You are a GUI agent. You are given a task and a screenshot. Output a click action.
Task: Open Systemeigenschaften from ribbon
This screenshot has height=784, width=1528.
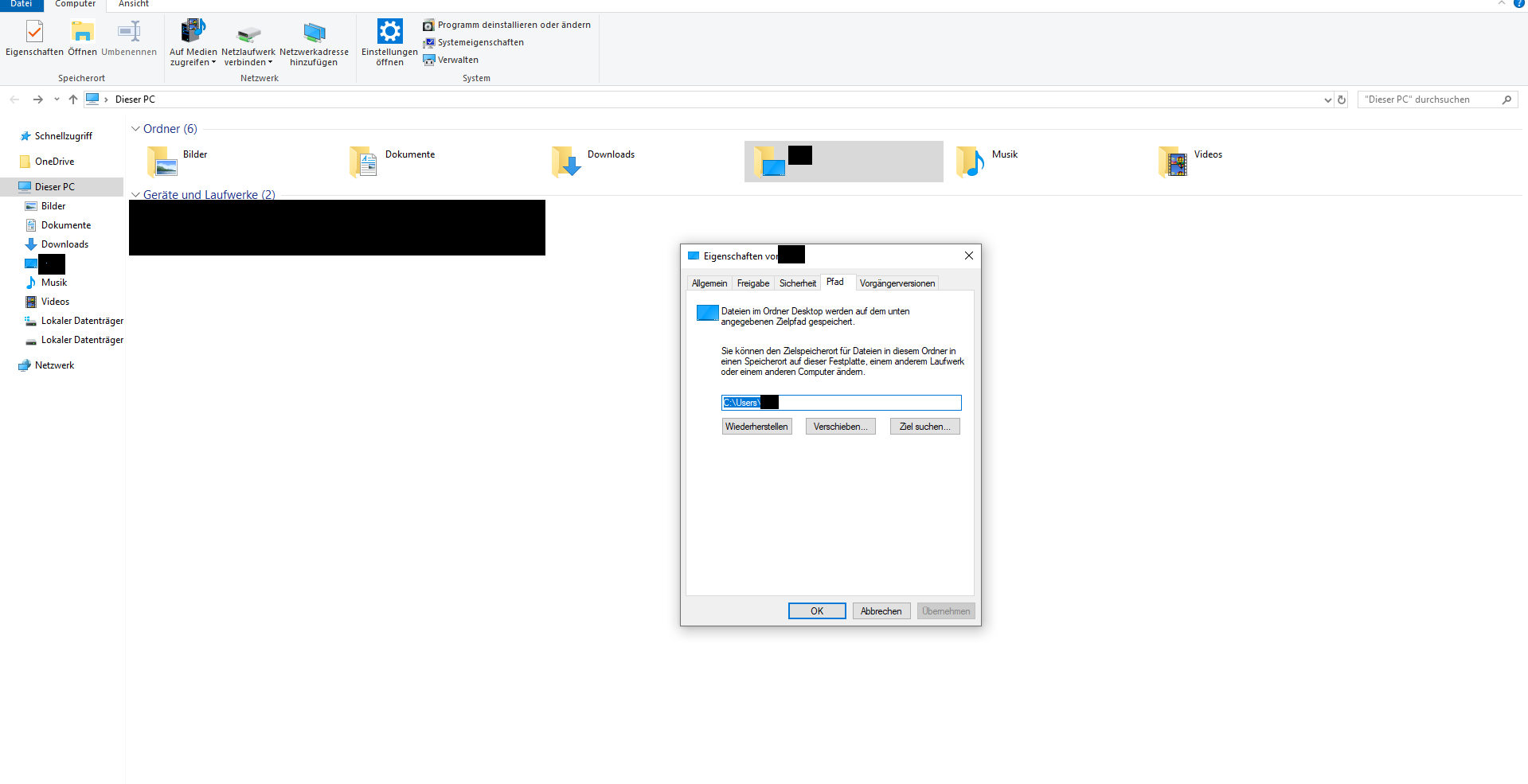coord(474,42)
